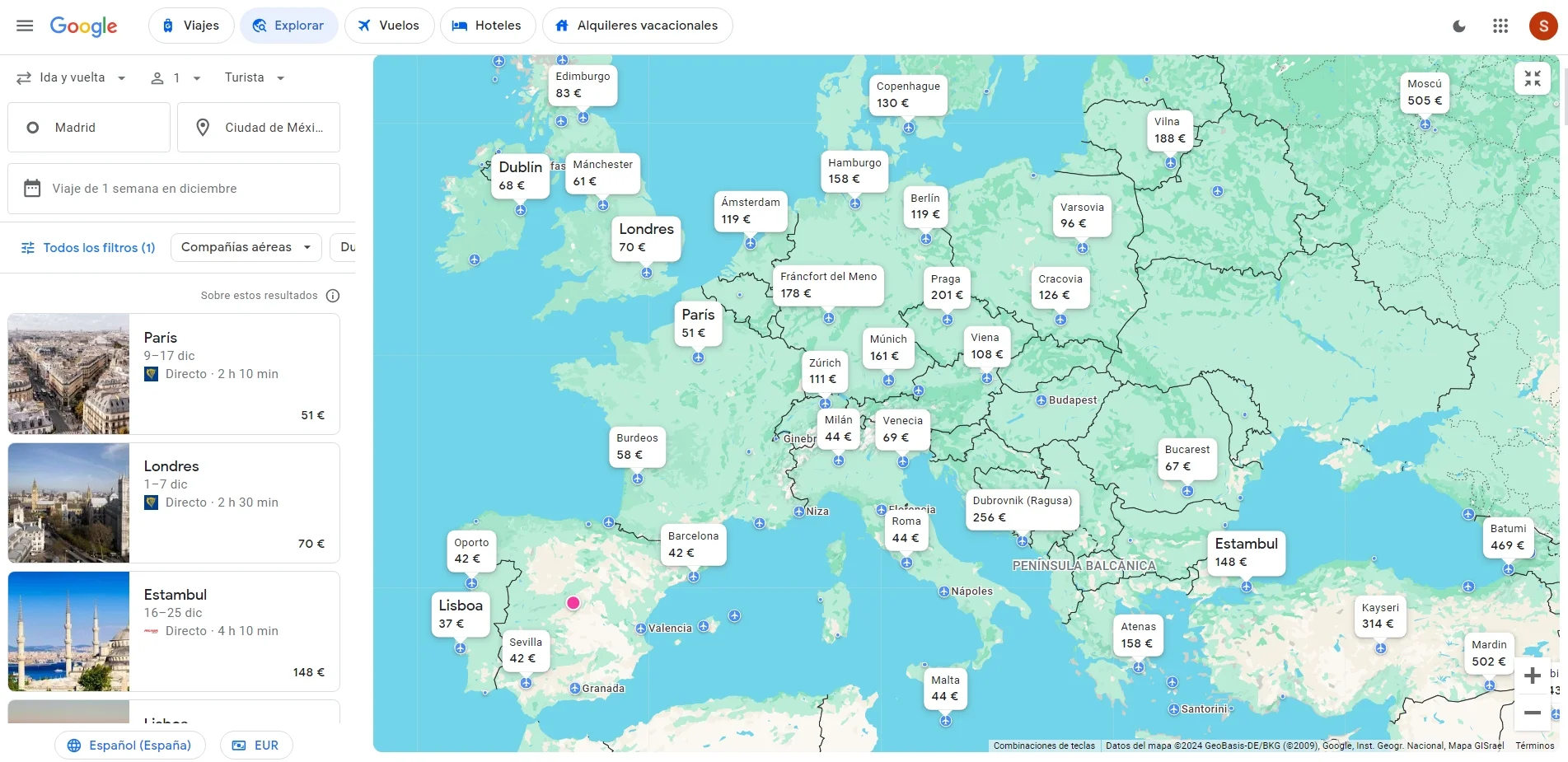Select the Estambul destination thumbnail
Viewport: 1568px width, 762px height.
69,632
